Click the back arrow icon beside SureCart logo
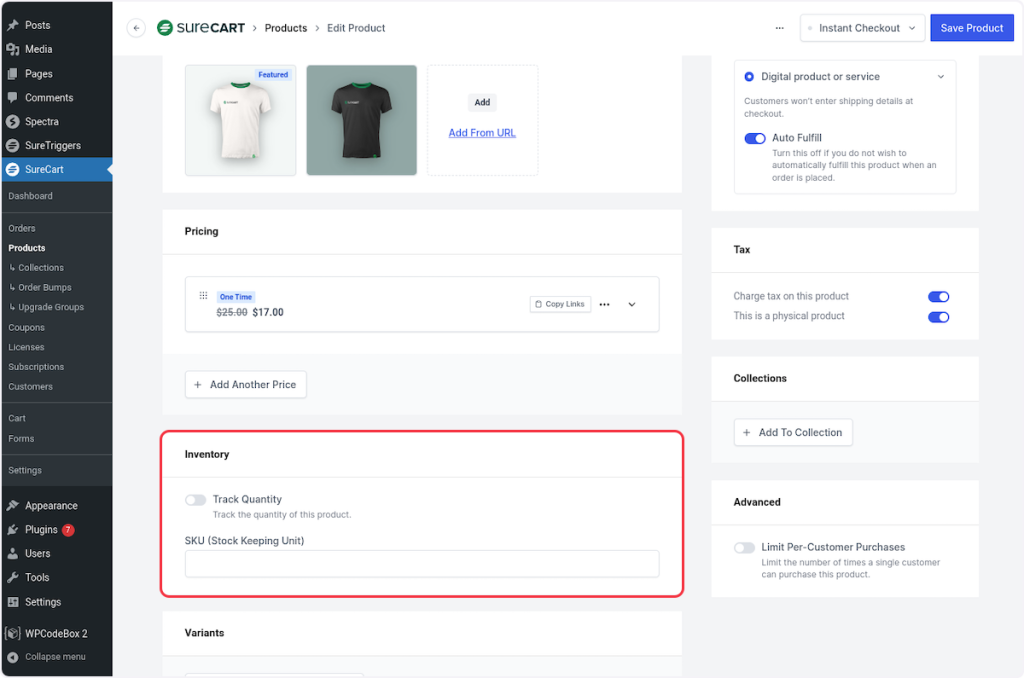 pos(136,28)
